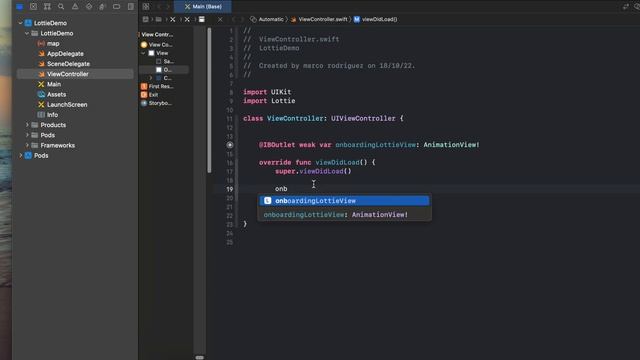The width and height of the screenshot is (640, 360).
Task: Select the highlighted O... outline row
Action: point(164,70)
